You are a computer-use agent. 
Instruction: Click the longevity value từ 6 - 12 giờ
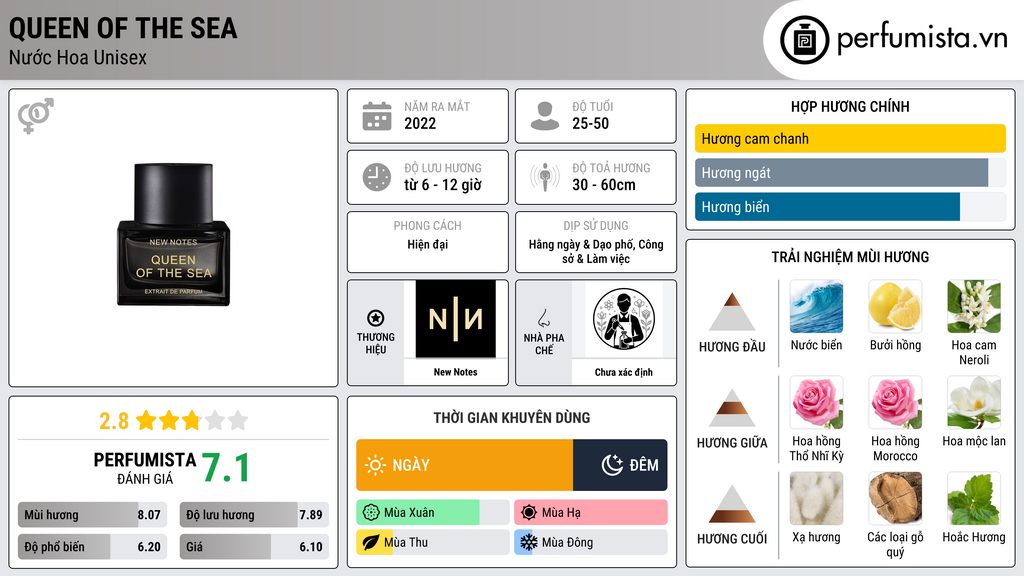coord(443,185)
